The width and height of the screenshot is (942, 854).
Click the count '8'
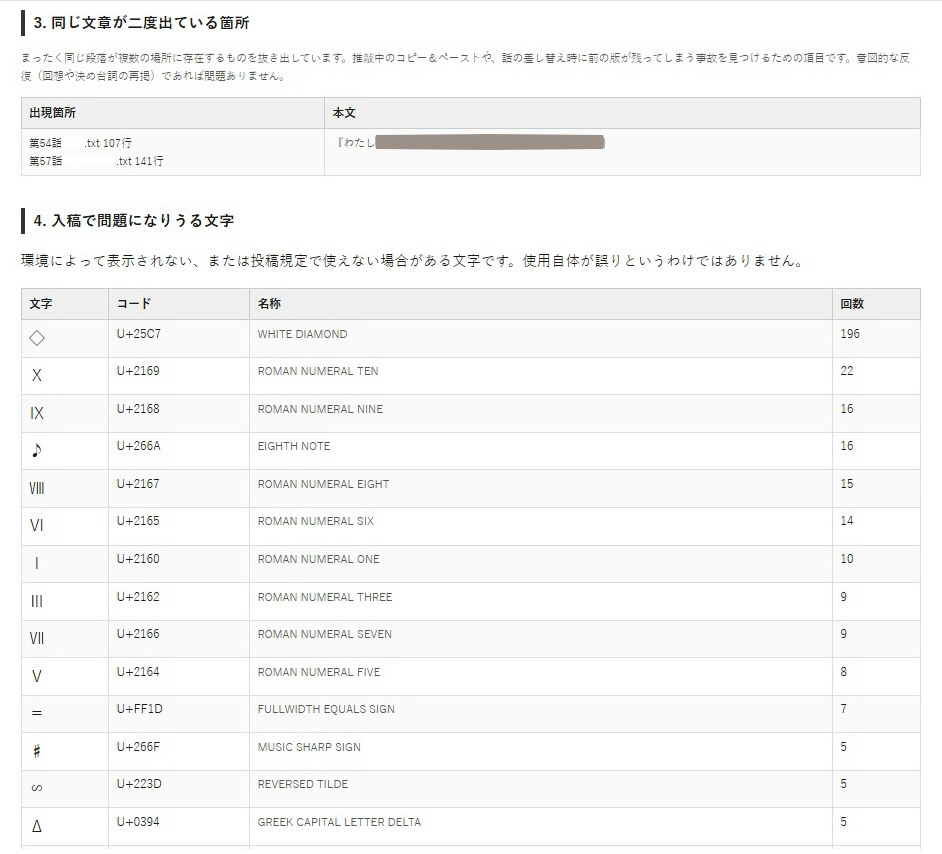[x=843, y=672]
